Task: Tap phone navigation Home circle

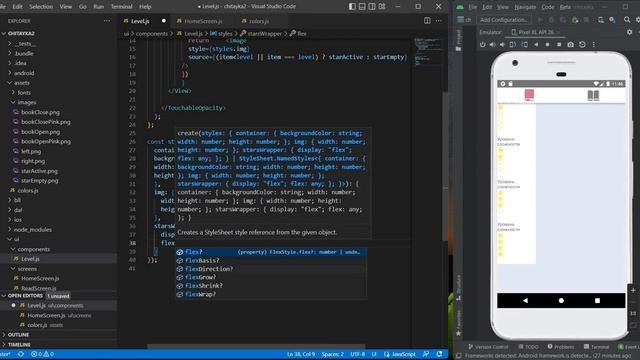Action: (561, 300)
